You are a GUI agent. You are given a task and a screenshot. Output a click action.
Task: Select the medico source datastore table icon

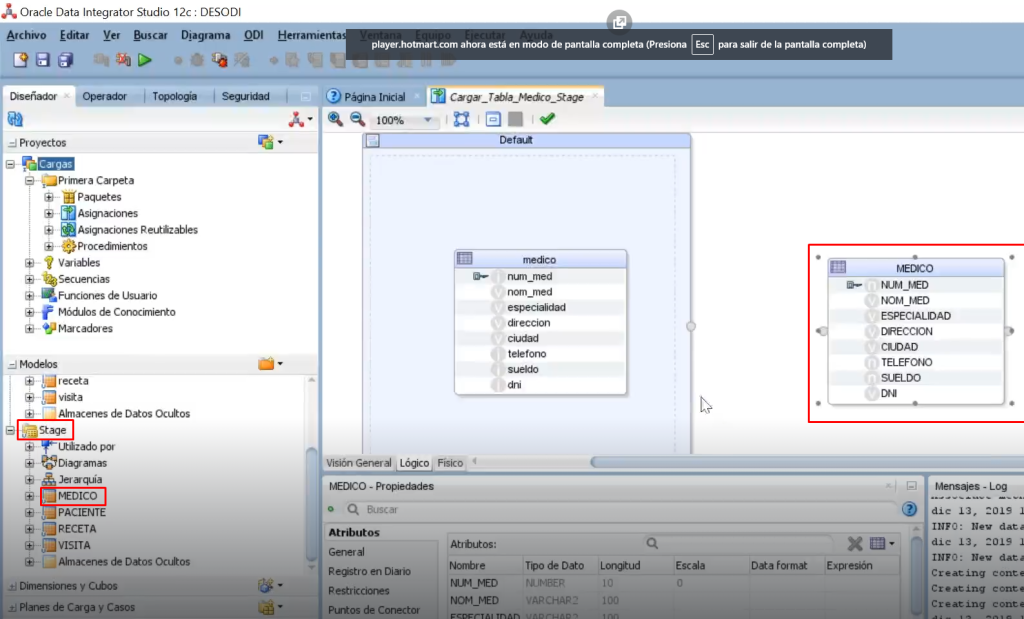(464, 259)
